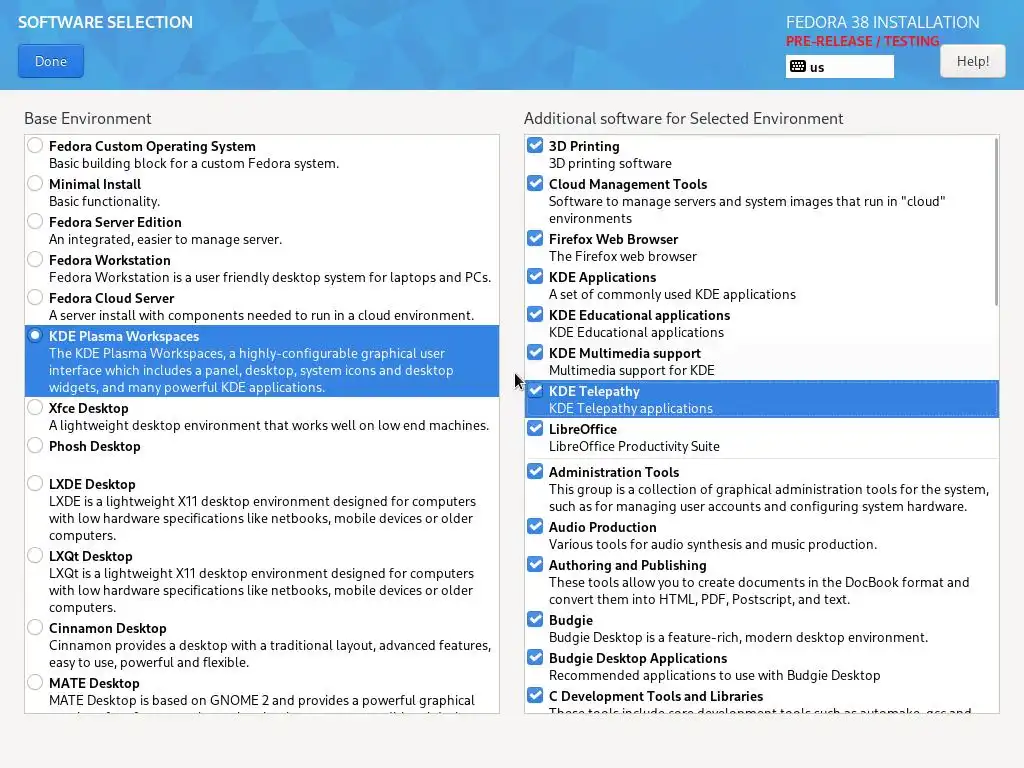The image size is (1024, 768).
Task: Toggle the Budgie checkbox
Action: (535, 618)
